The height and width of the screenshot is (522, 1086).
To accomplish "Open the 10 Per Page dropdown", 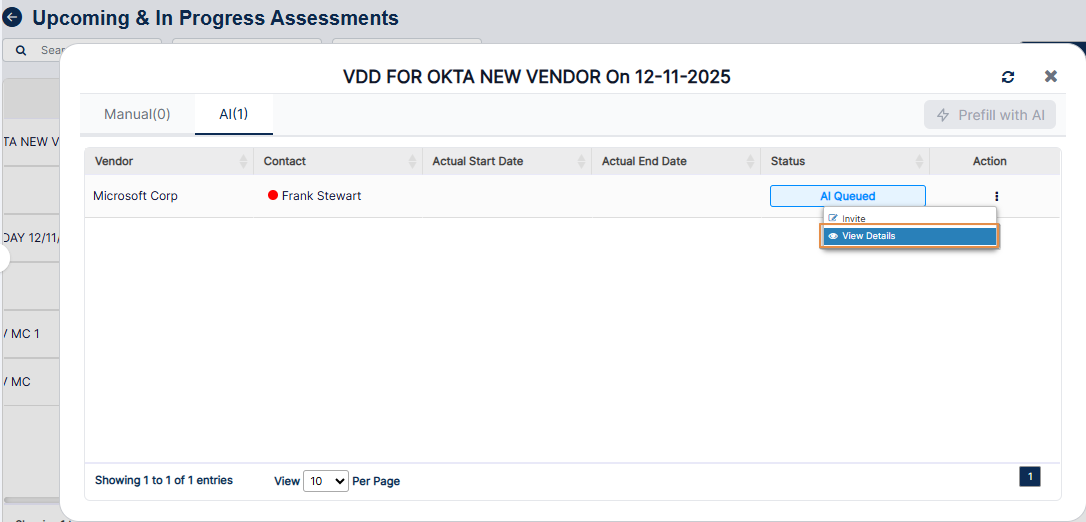I will pyautogui.click(x=326, y=480).
